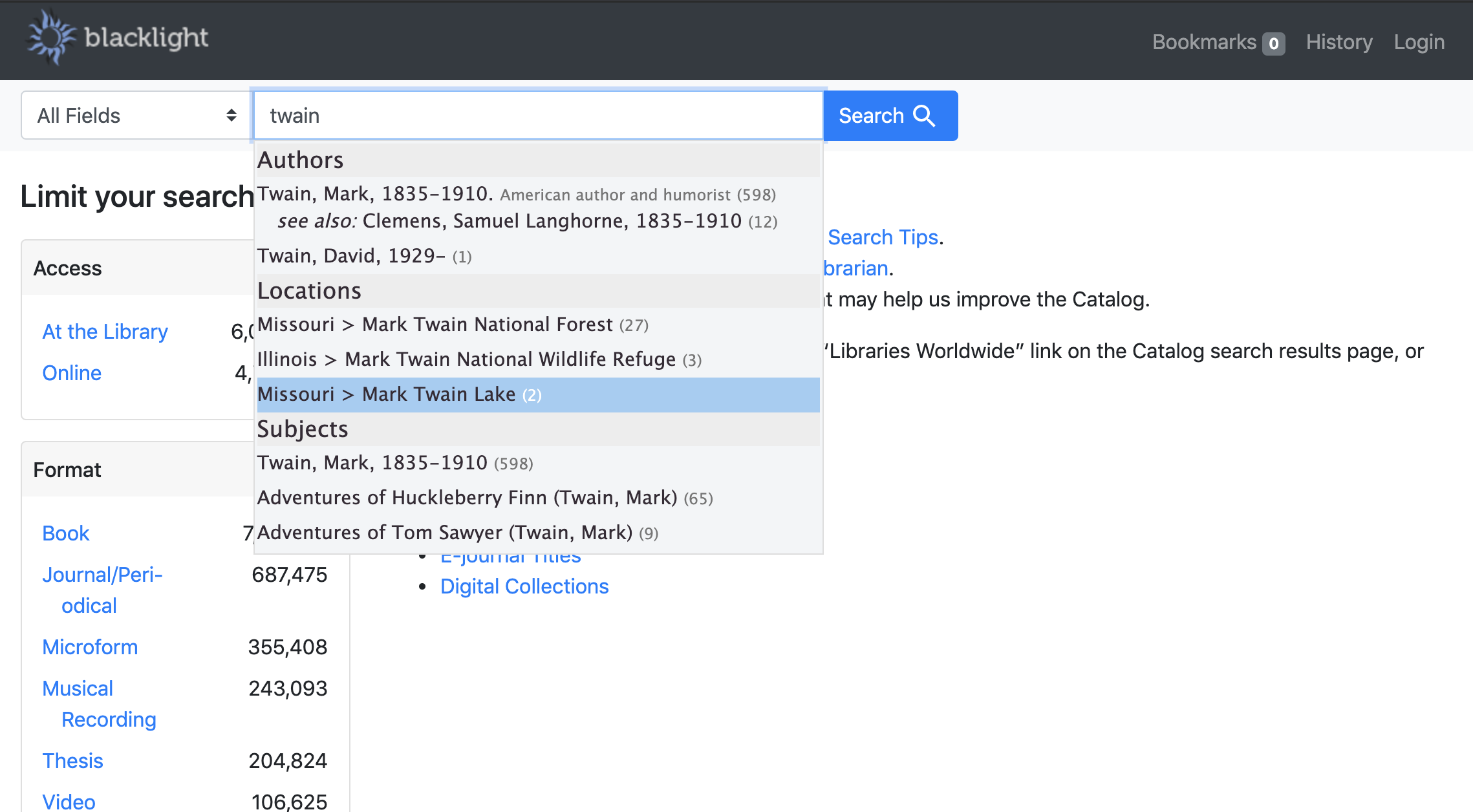Filter by the At the Library facet
1473x812 pixels.
[x=105, y=332]
